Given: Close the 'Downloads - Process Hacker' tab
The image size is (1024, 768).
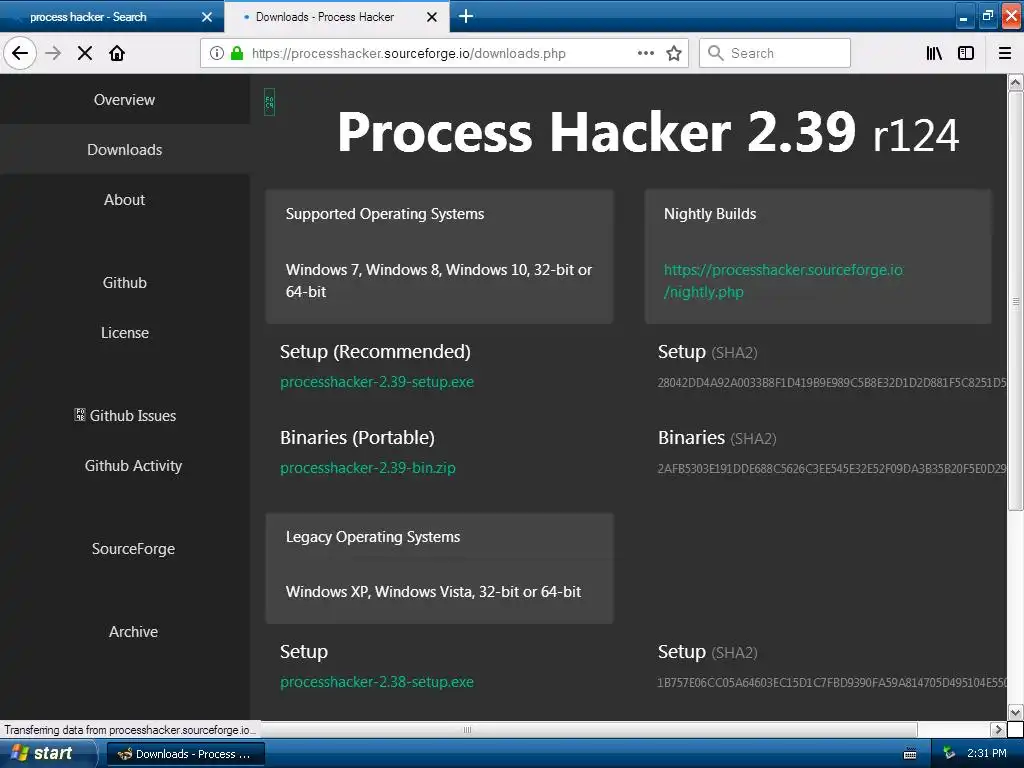Looking at the screenshot, I should pyautogui.click(x=432, y=17).
